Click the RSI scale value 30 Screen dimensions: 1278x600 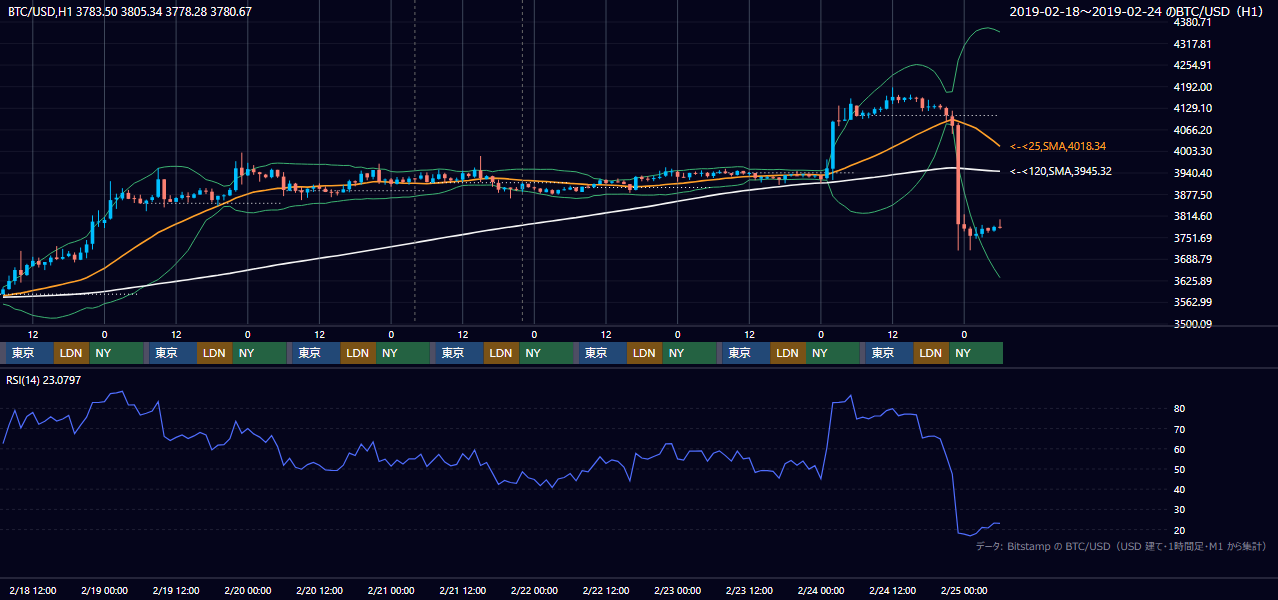click(1180, 510)
